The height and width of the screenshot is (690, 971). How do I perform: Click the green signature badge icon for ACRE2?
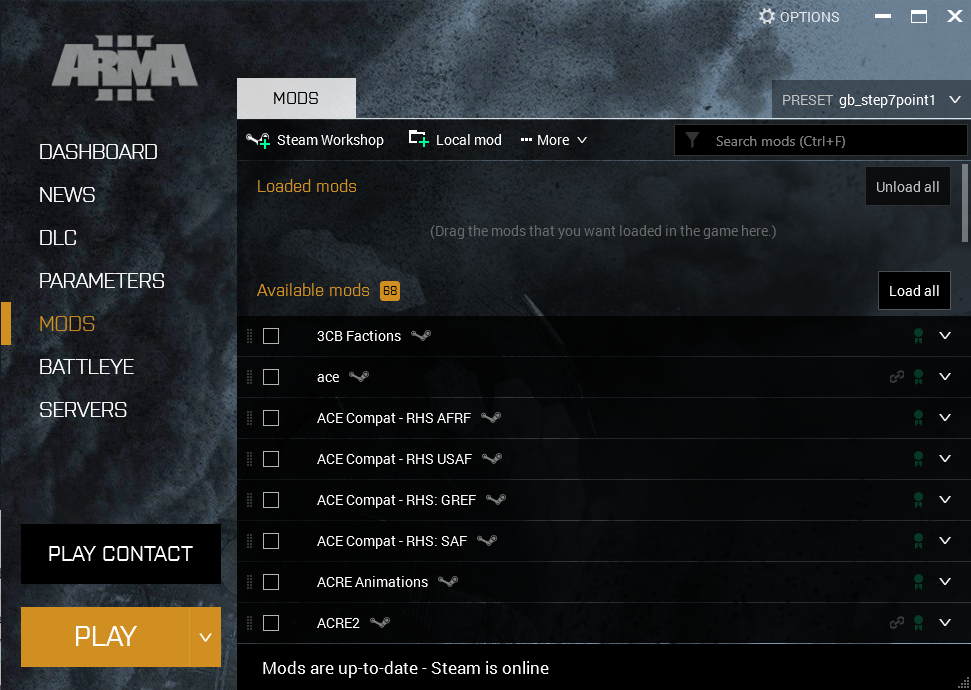tap(918, 622)
